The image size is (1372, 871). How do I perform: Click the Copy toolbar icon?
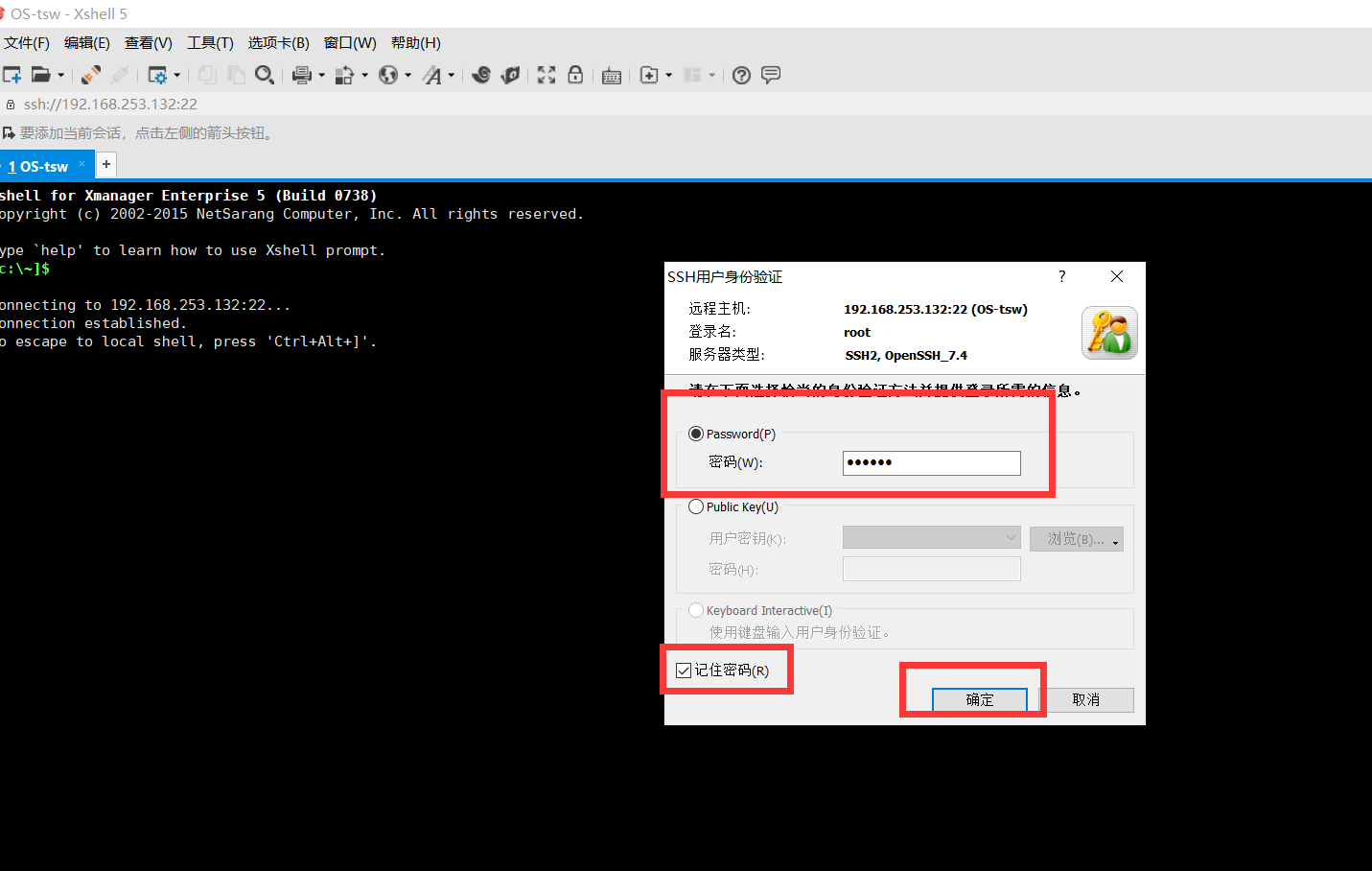(207, 75)
